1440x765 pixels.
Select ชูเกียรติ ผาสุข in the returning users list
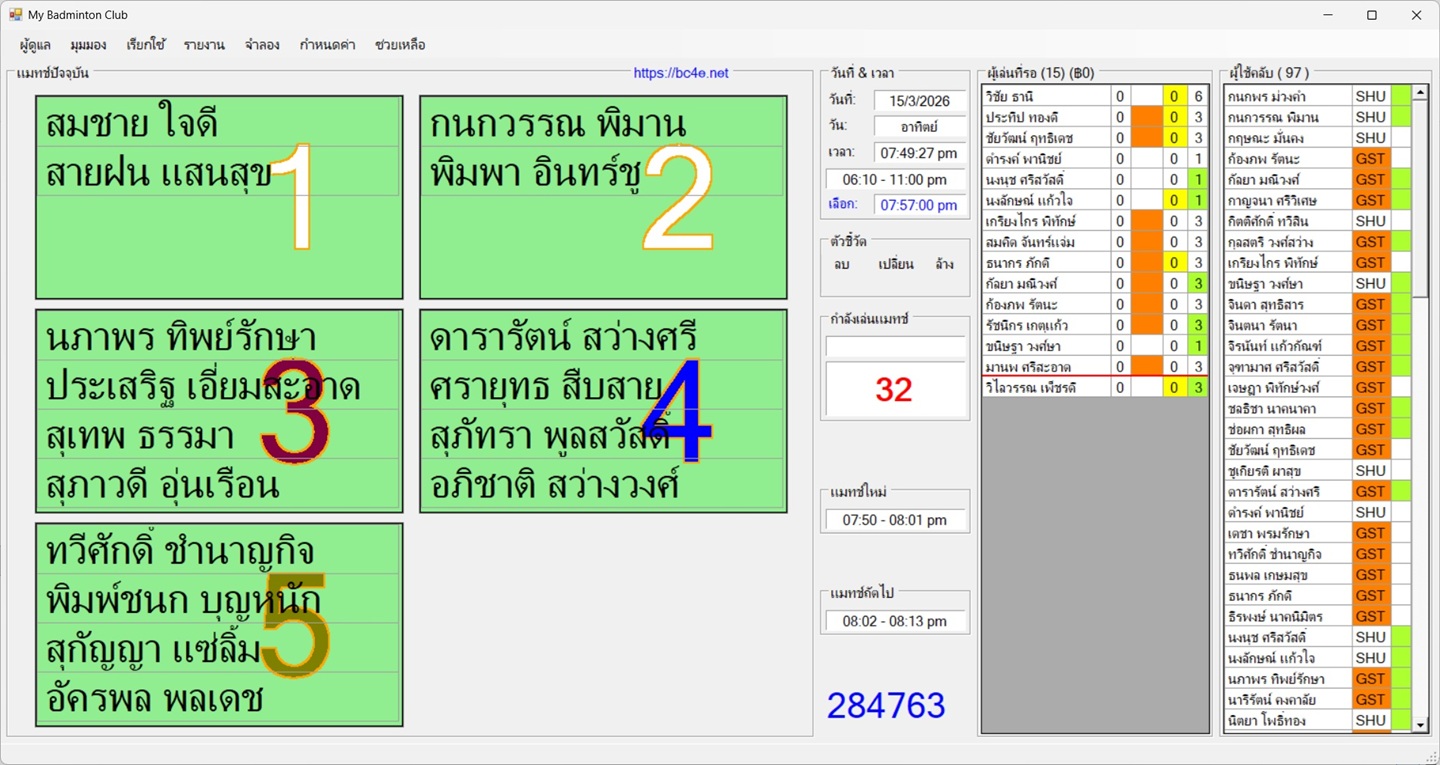point(1288,471)
